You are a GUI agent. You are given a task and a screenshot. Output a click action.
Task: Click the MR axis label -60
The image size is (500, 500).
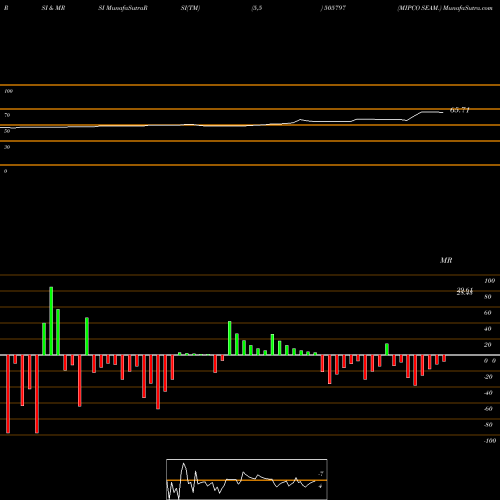(x=488, y=409)
